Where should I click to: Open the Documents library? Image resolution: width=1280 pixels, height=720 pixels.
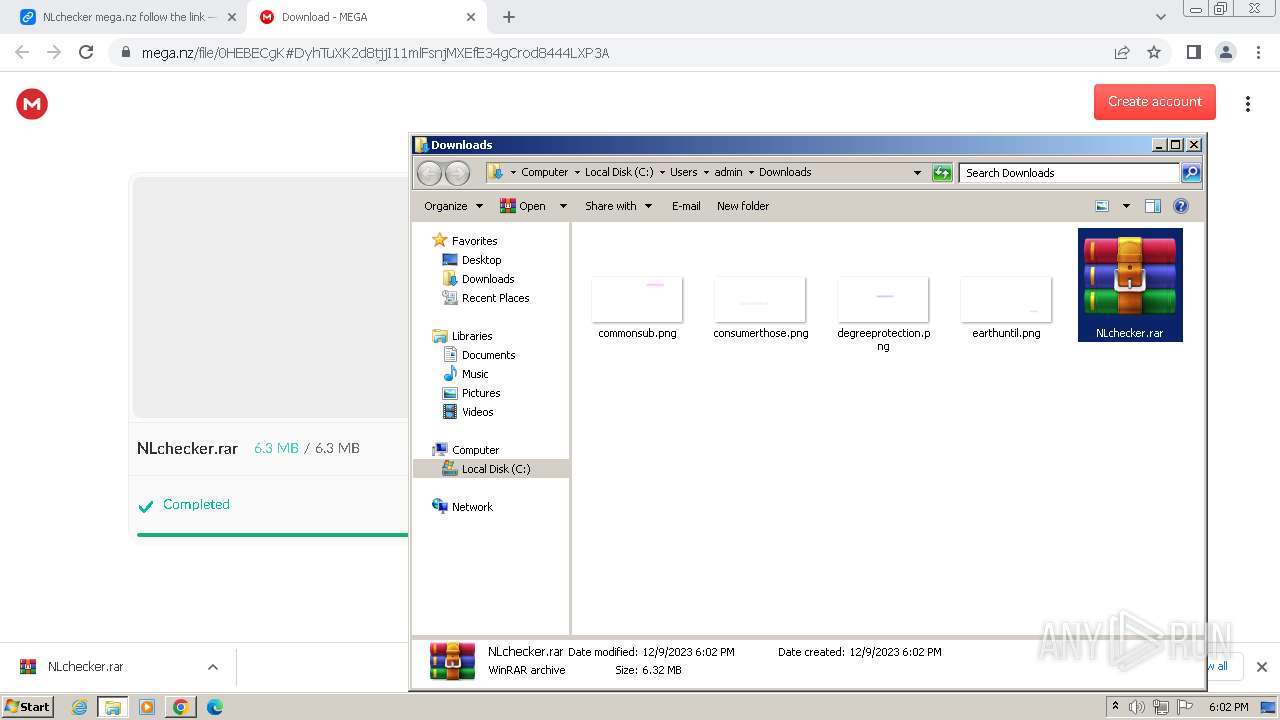[x=488, y=355]
